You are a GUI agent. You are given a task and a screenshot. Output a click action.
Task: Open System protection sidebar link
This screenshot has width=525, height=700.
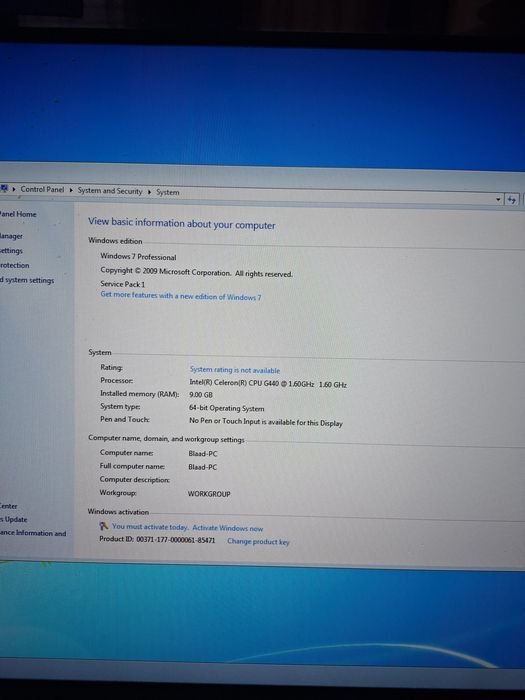pos(15,265)
